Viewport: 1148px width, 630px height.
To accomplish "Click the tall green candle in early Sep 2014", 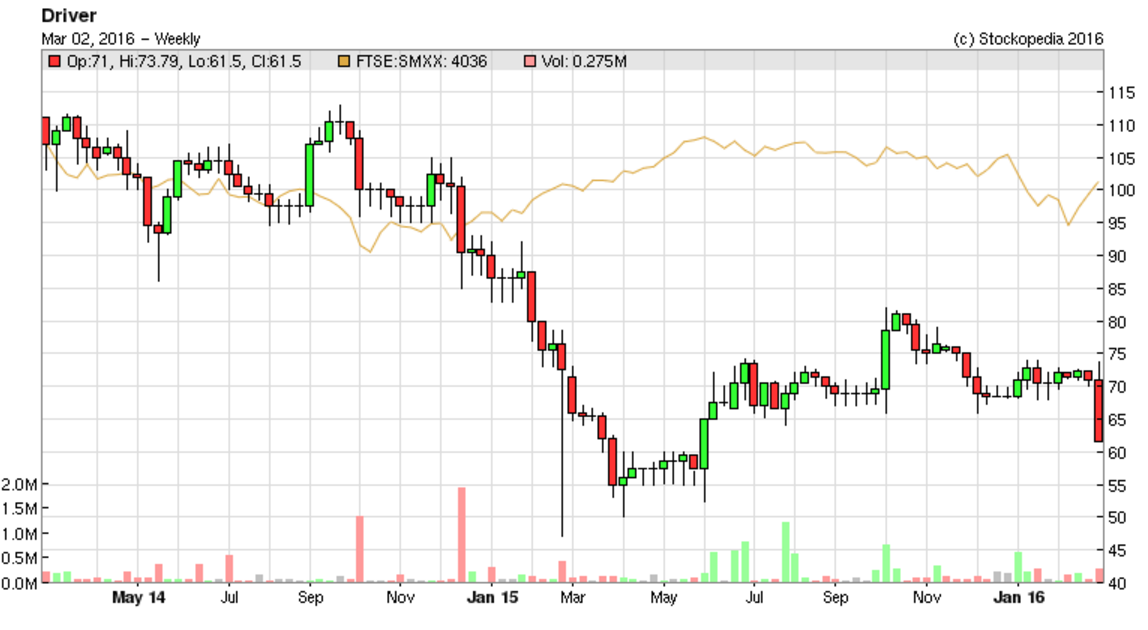I will coord(310,175).
